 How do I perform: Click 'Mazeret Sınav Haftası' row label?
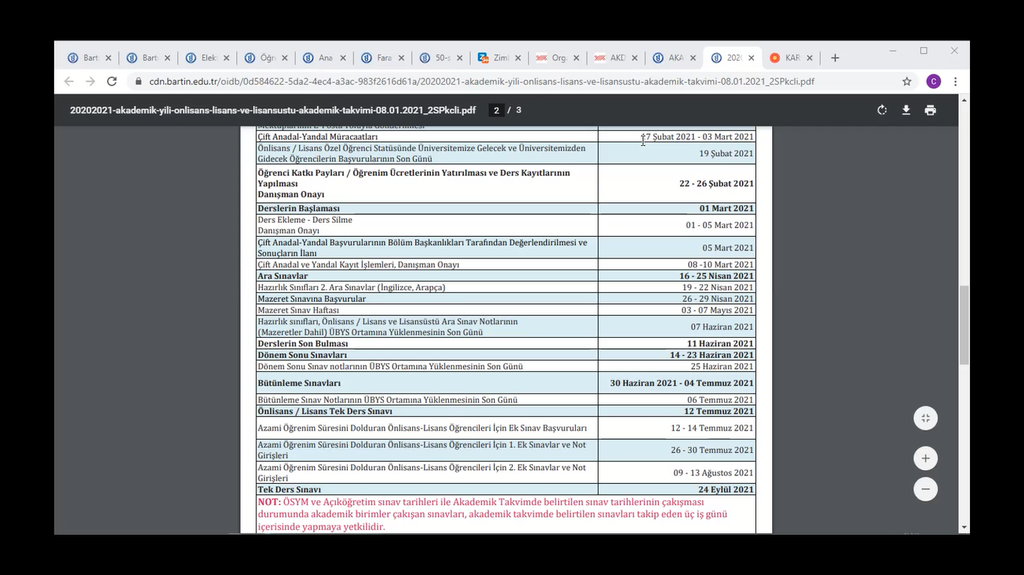click(x=298, y=310)
